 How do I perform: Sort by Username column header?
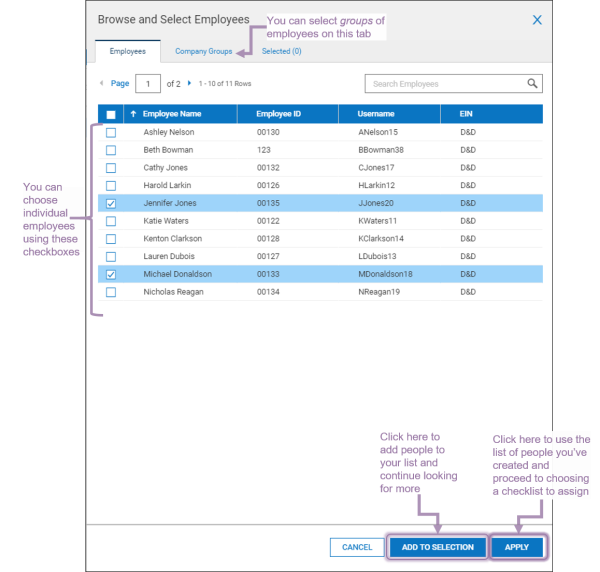(376, 114)
